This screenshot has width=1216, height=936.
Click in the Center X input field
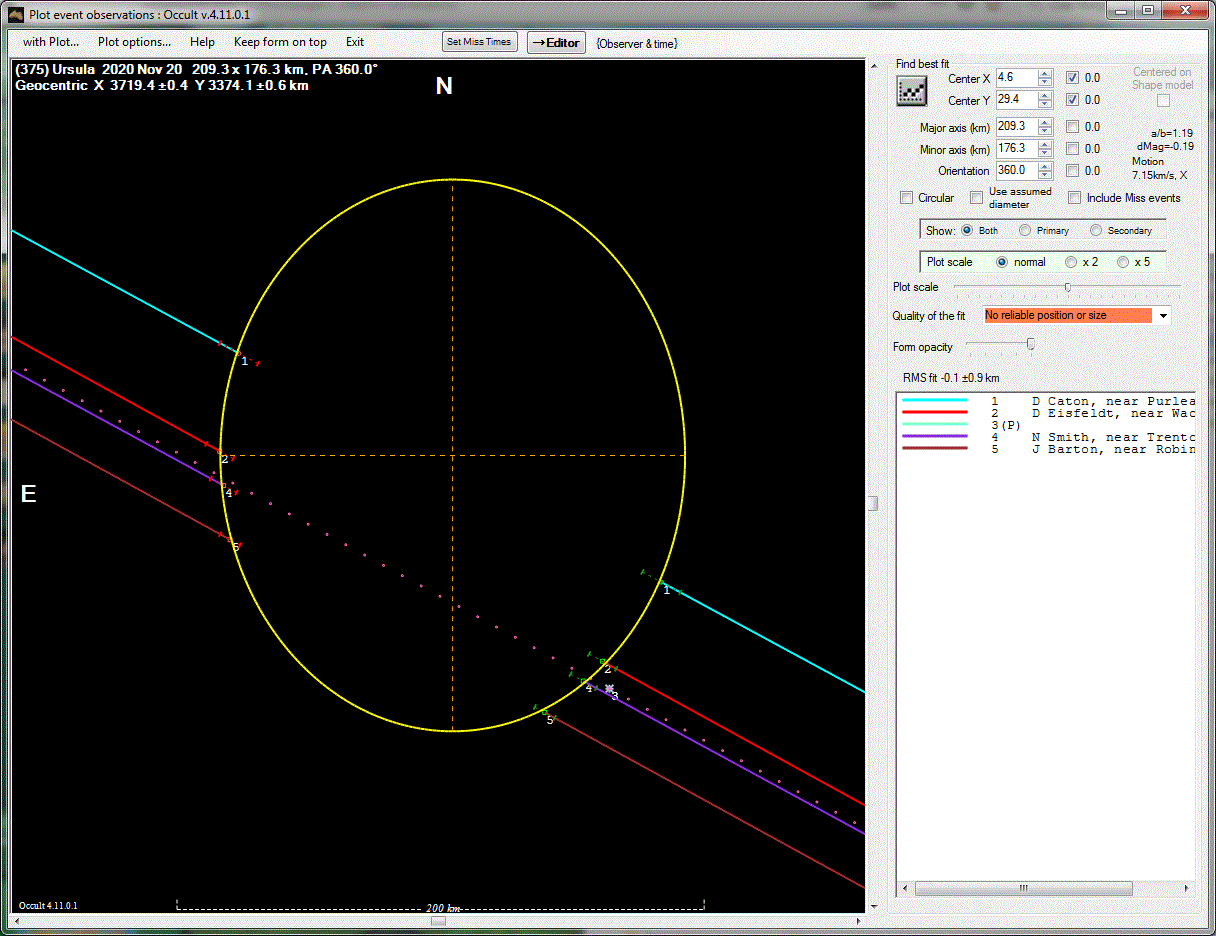click(1017, 78)
